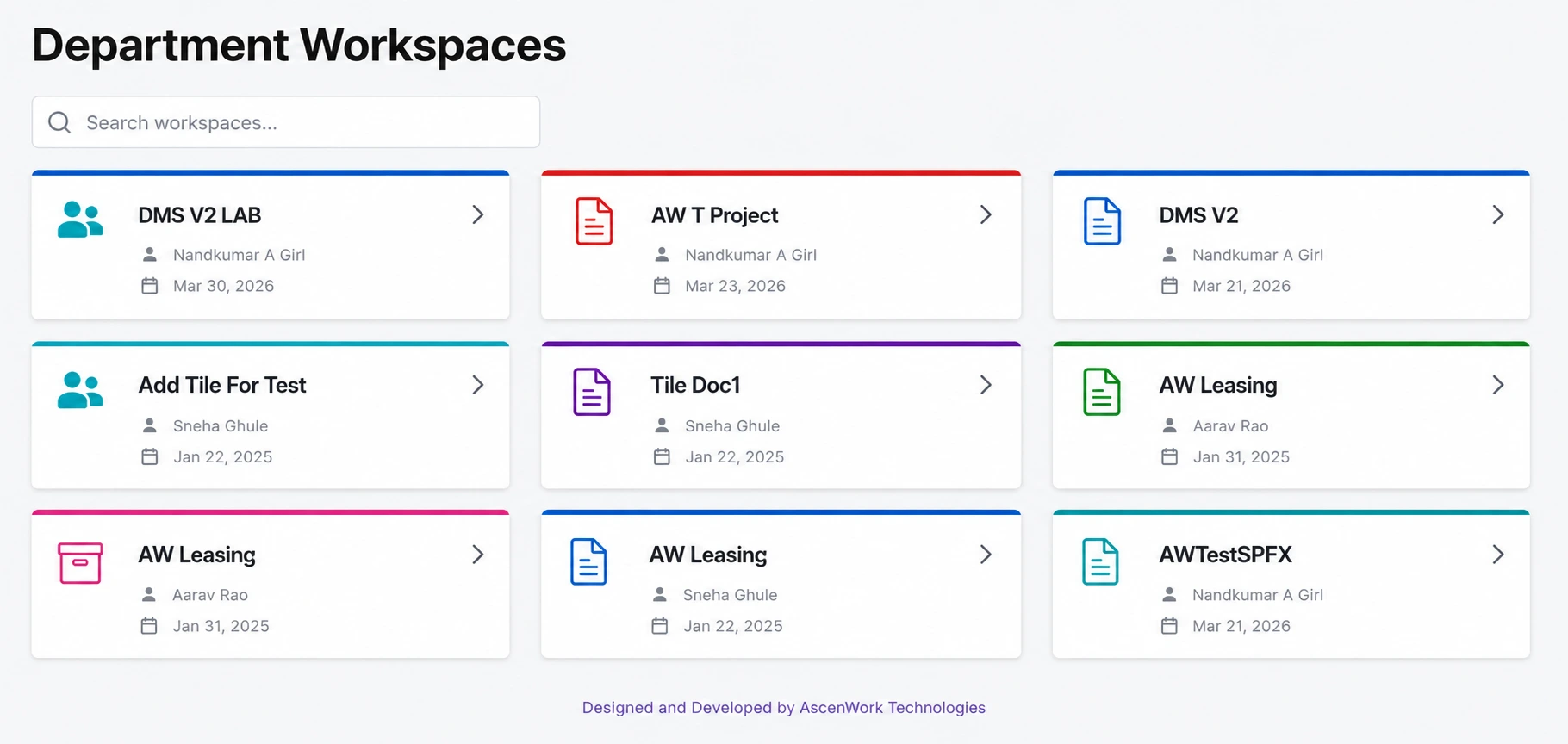This screenshot has width=1568, height=744.
Task: Select the blue-topped AW Leasing card by Sneha Ghule
Action: [781, 585]
